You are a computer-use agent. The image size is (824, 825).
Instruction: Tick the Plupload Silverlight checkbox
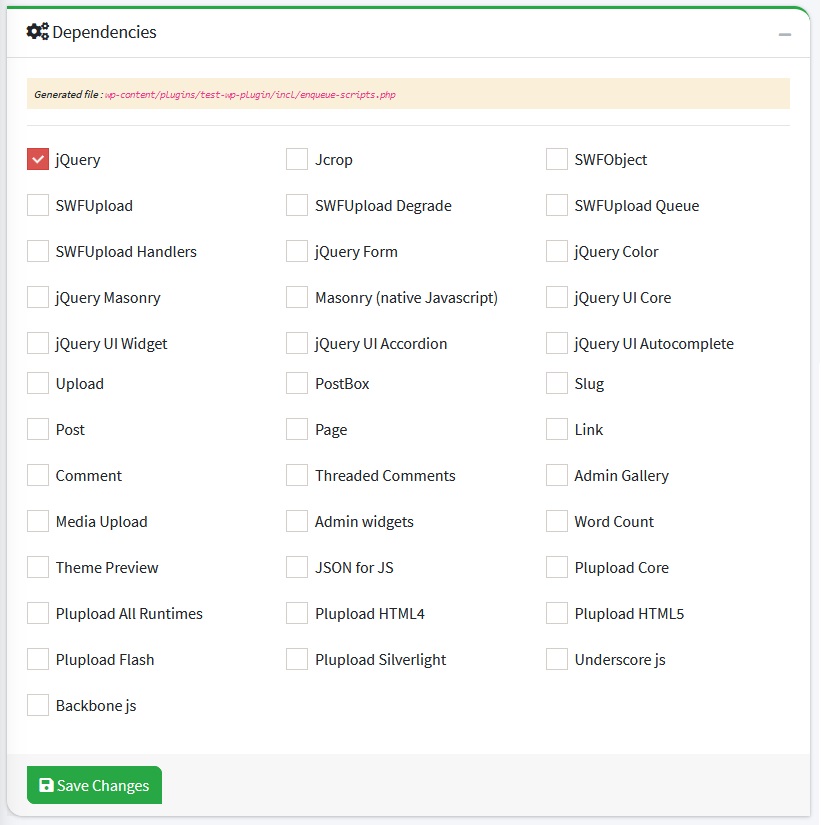[x=297, y=659]
